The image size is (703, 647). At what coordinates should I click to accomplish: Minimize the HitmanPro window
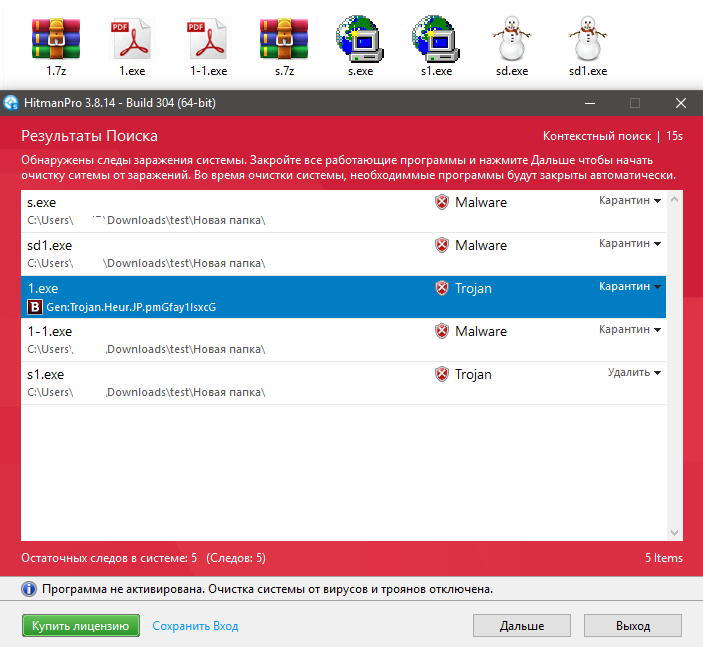click(x=590, y=103)
